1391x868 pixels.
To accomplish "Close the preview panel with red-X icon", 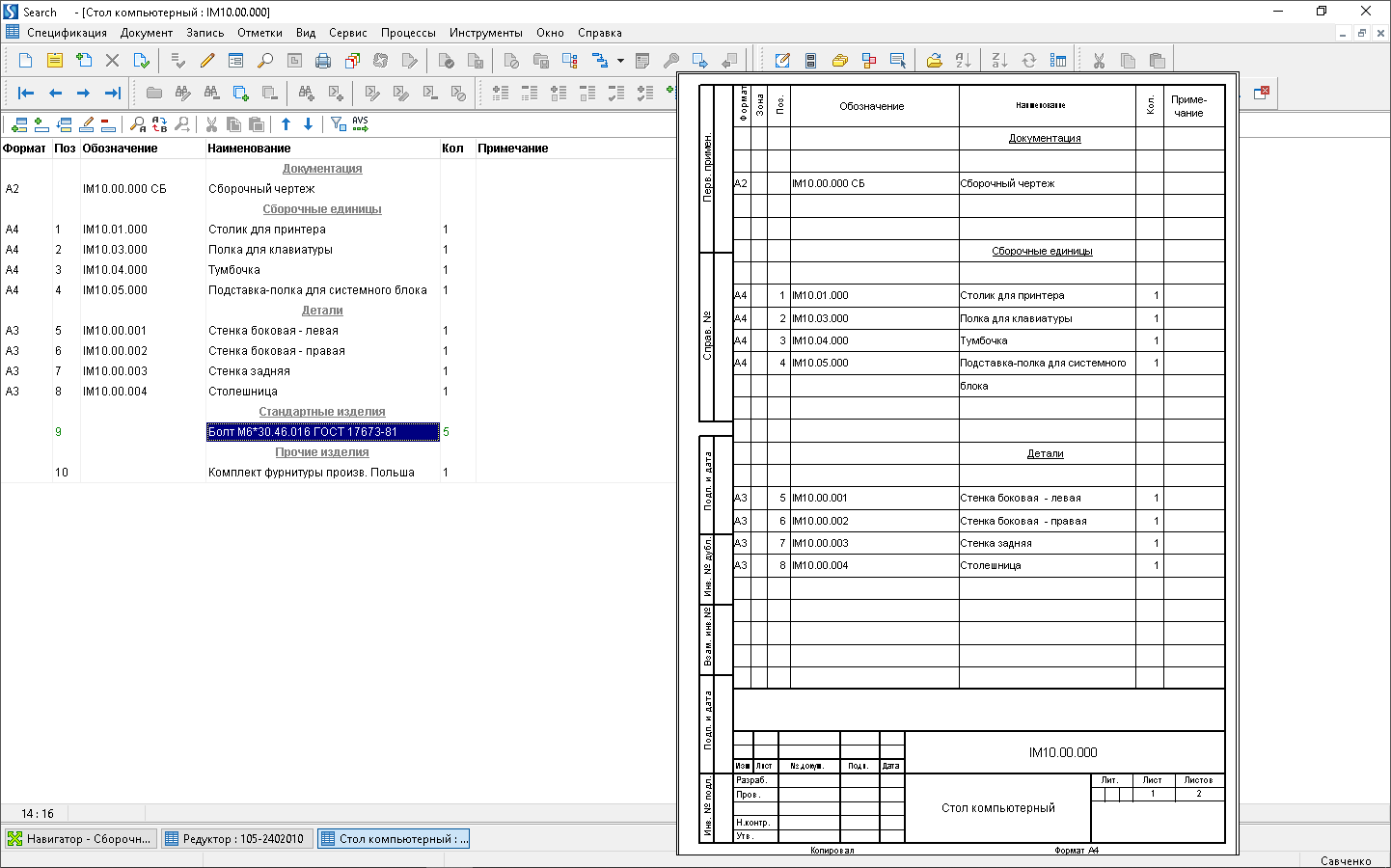I will [x=1262, y=93].
